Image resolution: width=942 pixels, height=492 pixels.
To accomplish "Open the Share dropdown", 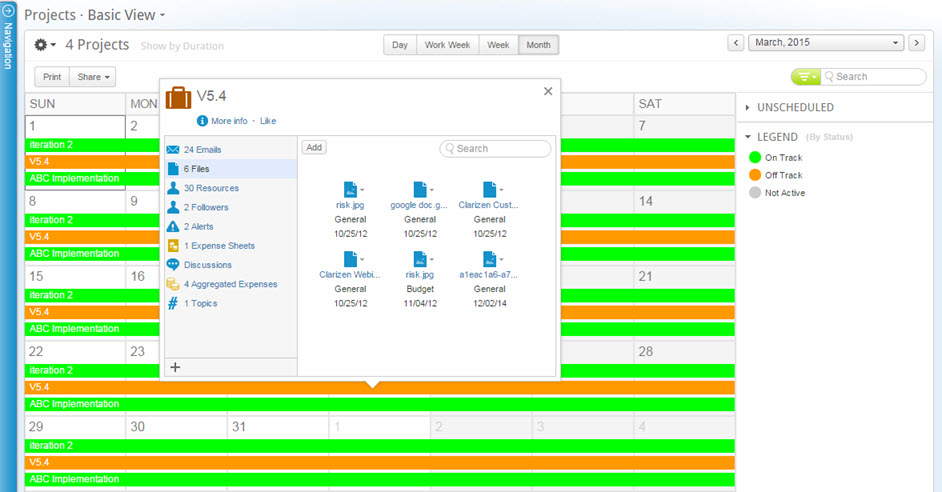I will (x=93, y=77).
